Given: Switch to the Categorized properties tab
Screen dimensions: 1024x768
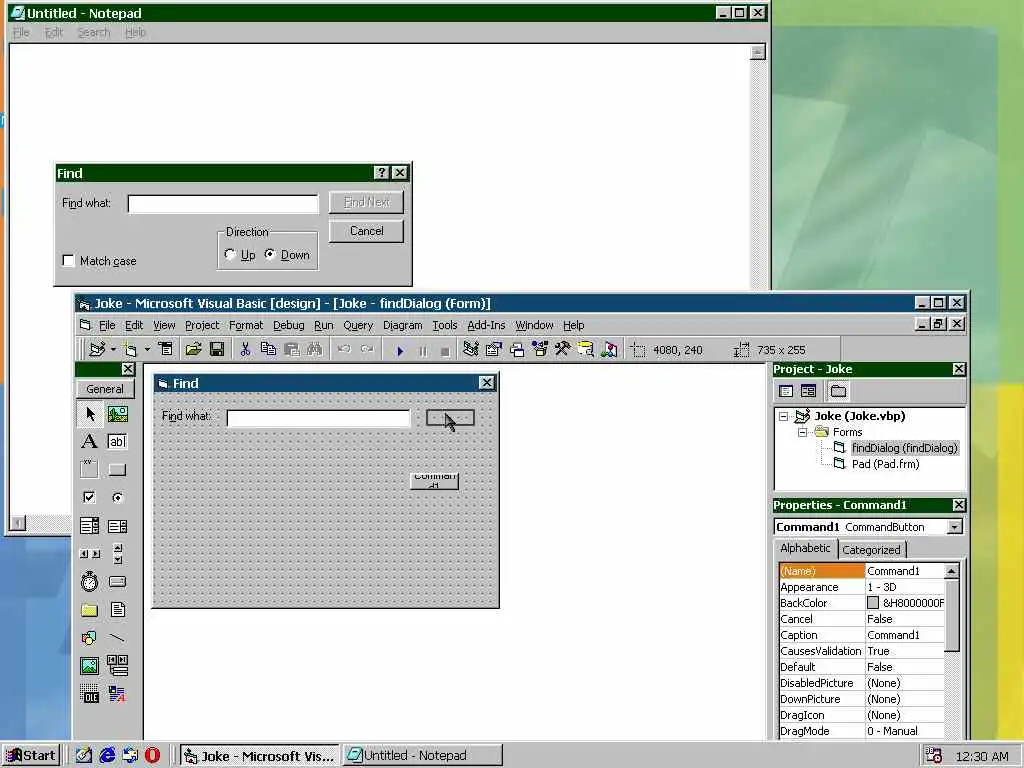Looking at the screenshot, I should pos(872,550).
